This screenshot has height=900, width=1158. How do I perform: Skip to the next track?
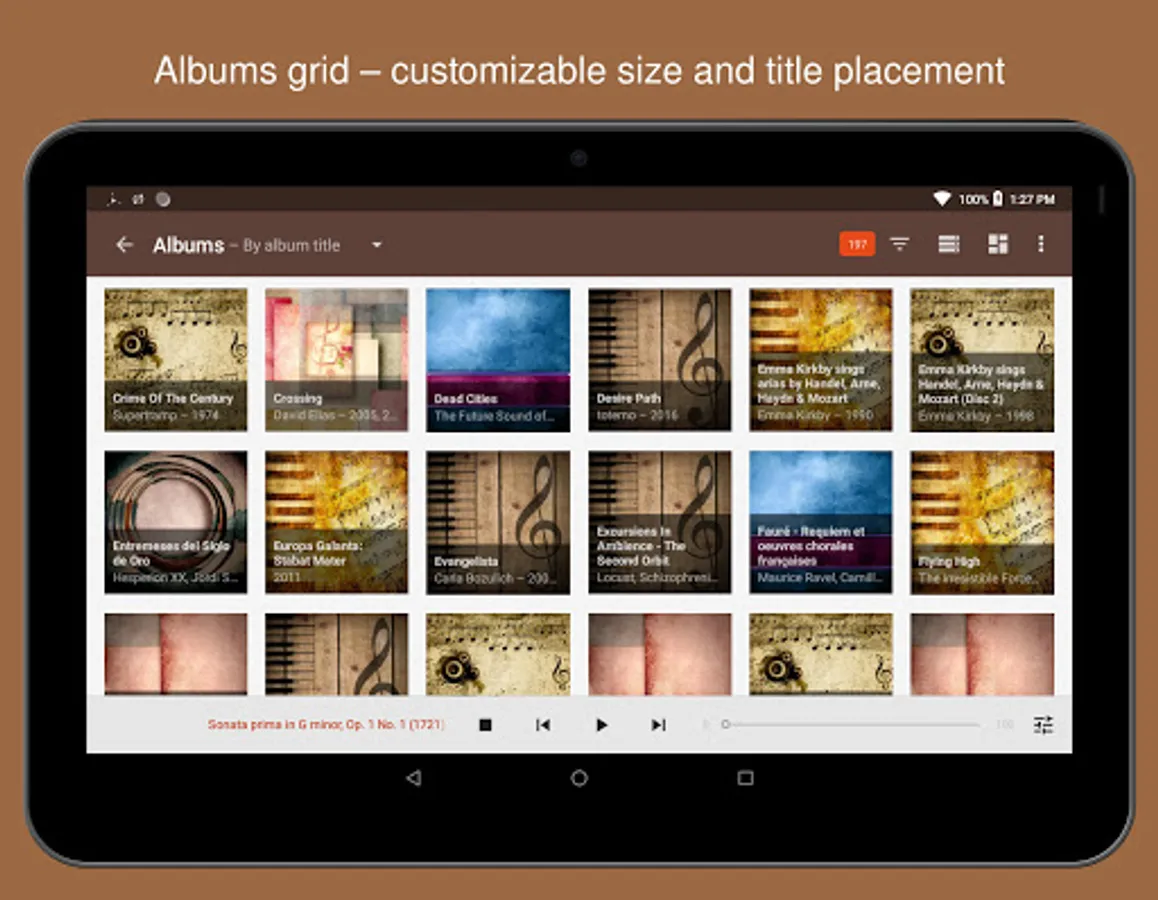658,725
